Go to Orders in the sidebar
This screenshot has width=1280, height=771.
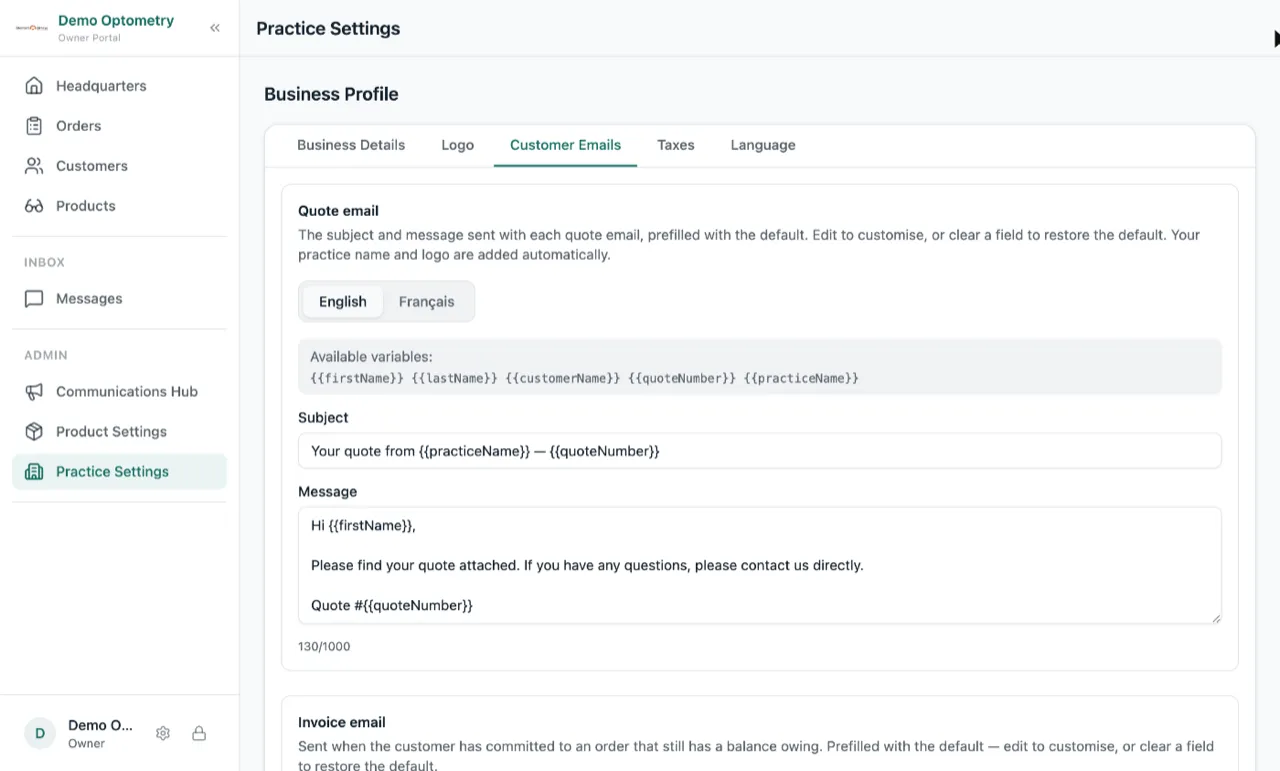119,126
